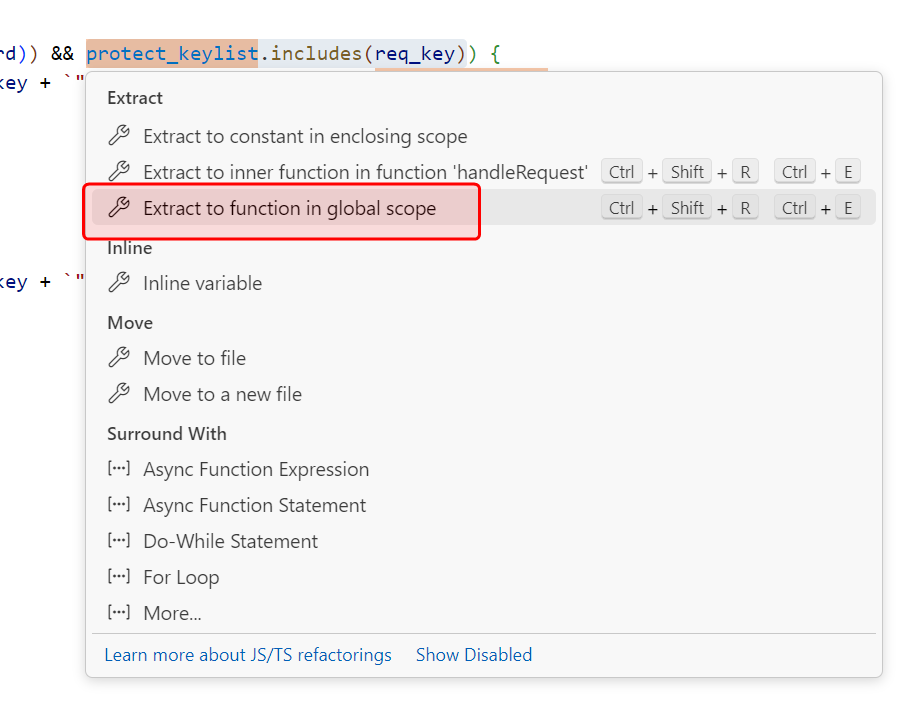Click Show Disabled refactorings link
The image size is (908, 701).
[x=474, y=655]
